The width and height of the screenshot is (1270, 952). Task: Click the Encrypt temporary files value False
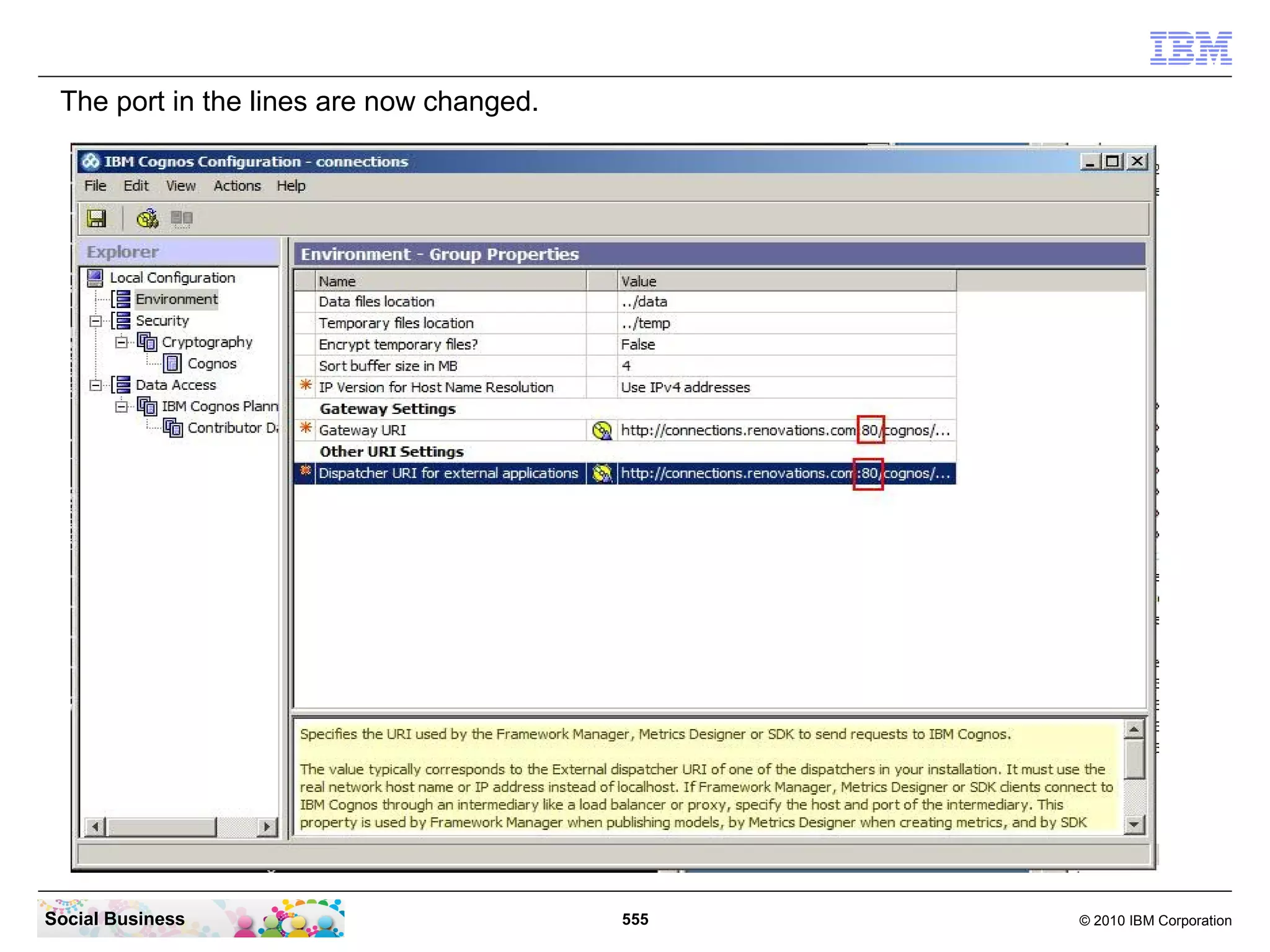pos(786,345)
